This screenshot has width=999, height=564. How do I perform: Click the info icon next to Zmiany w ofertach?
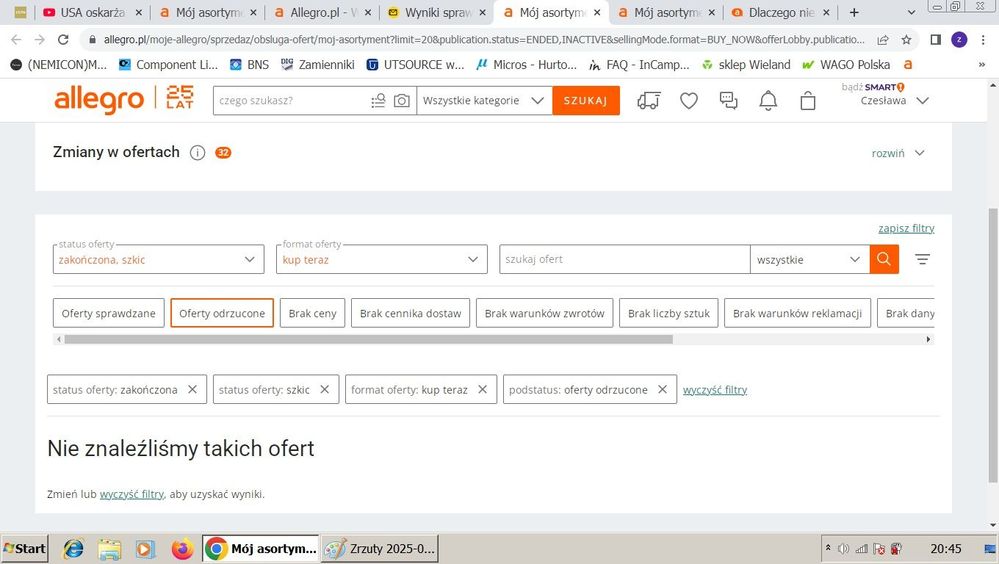pos(197,153)
